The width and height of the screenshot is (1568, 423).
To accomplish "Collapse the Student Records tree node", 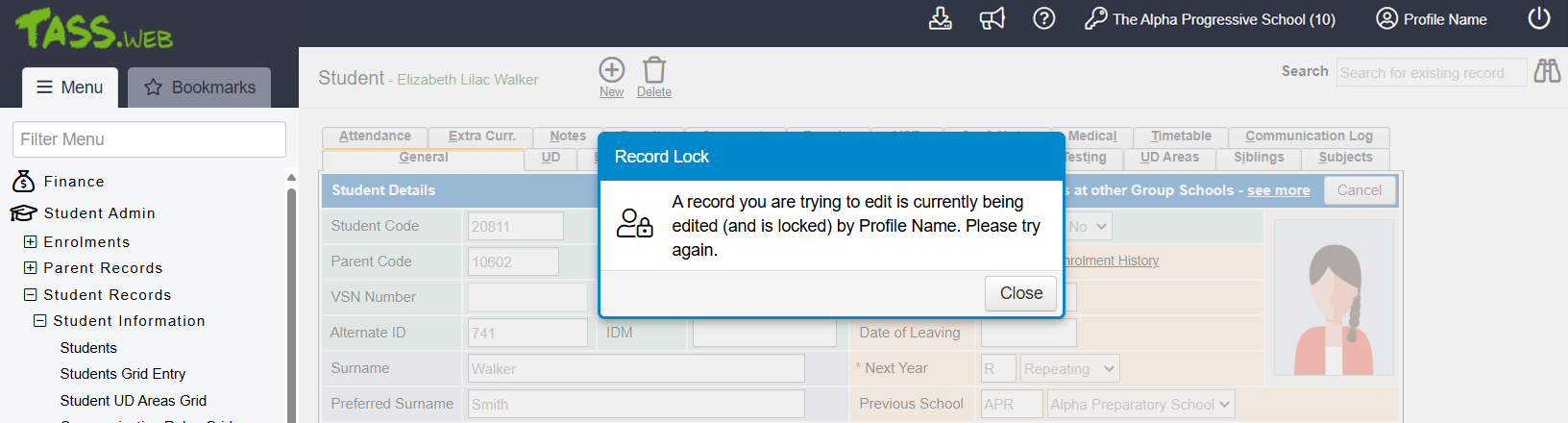I will point(31,295).
